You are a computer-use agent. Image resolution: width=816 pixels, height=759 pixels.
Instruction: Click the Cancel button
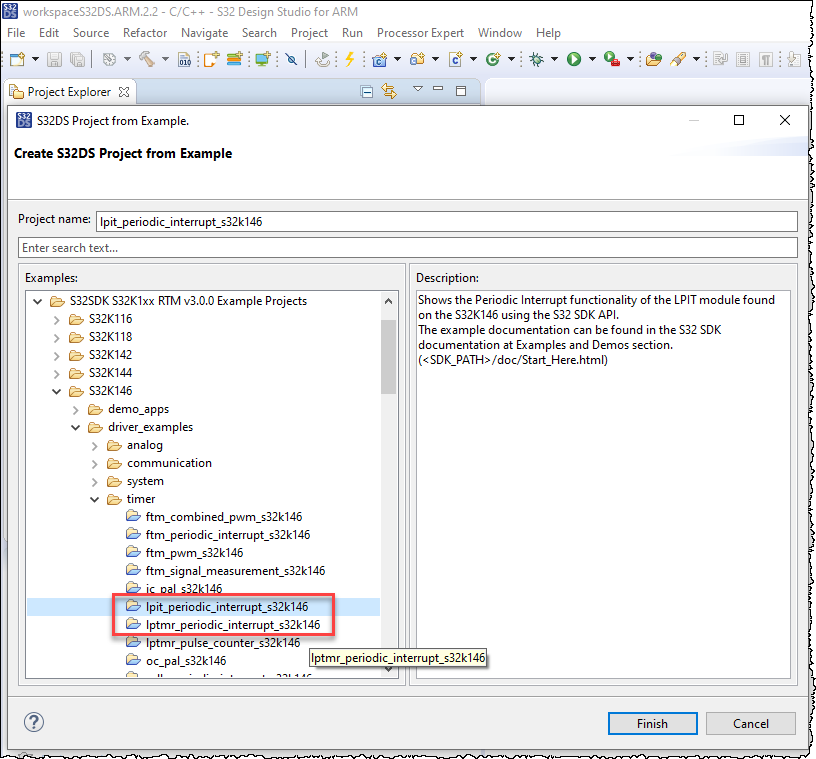(x=750, y=724)
